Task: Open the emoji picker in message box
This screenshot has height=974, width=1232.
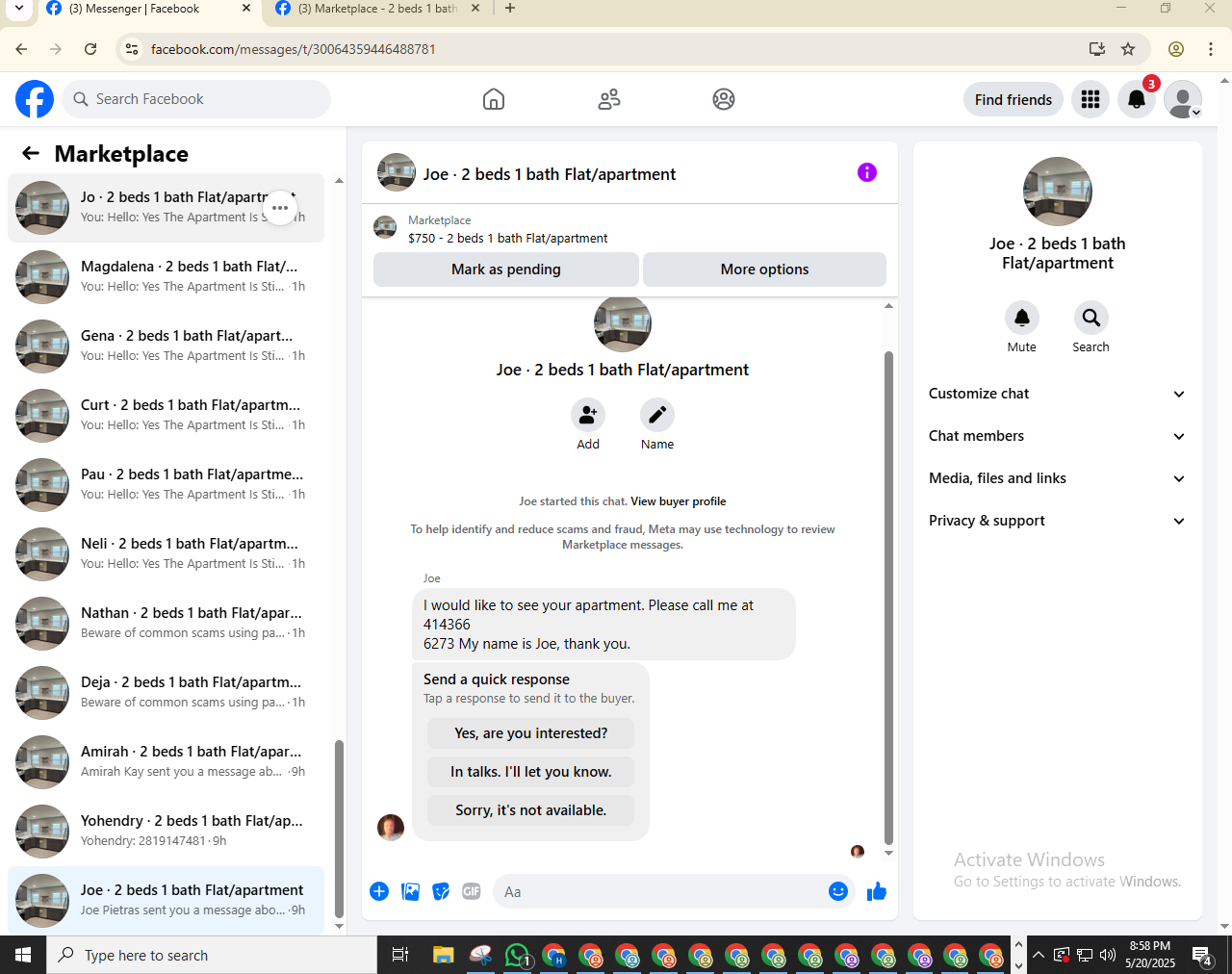Action: 838,891
